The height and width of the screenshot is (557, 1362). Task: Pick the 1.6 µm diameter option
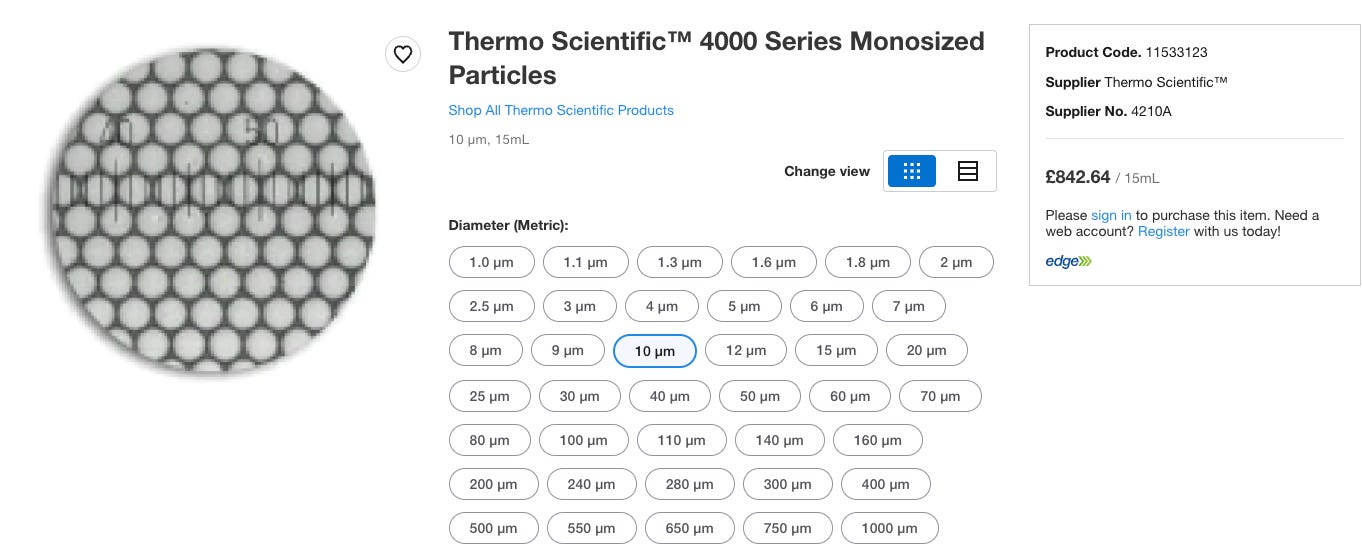pos(774,262)
